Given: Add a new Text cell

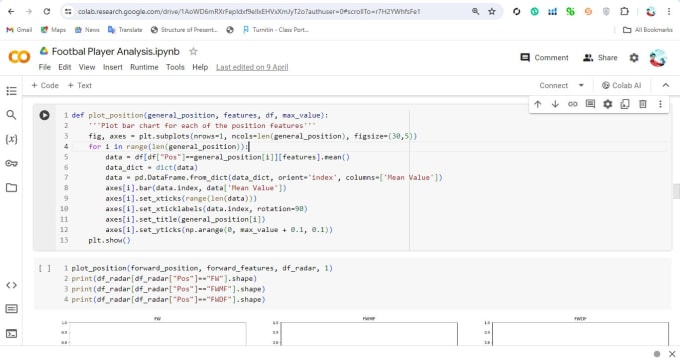Looking at the screenshot, I should click(x=79, y=85).
